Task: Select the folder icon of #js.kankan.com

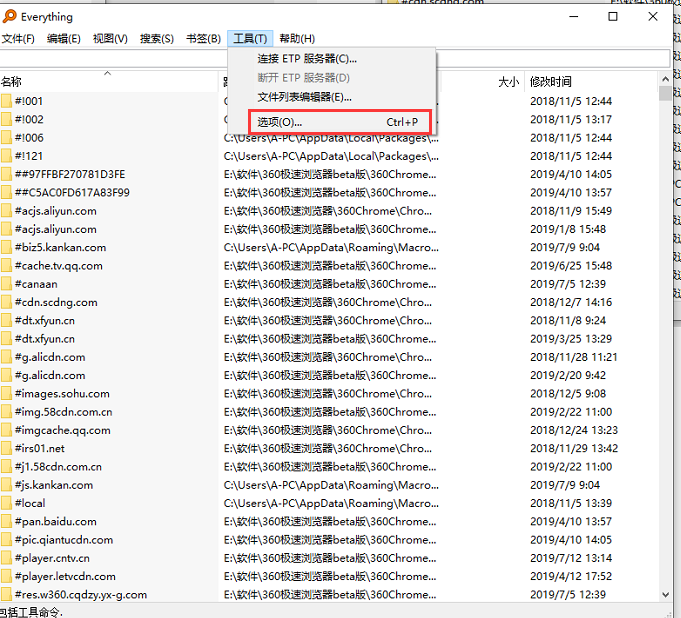Action: pyautogui.click(x=6, y=485)
